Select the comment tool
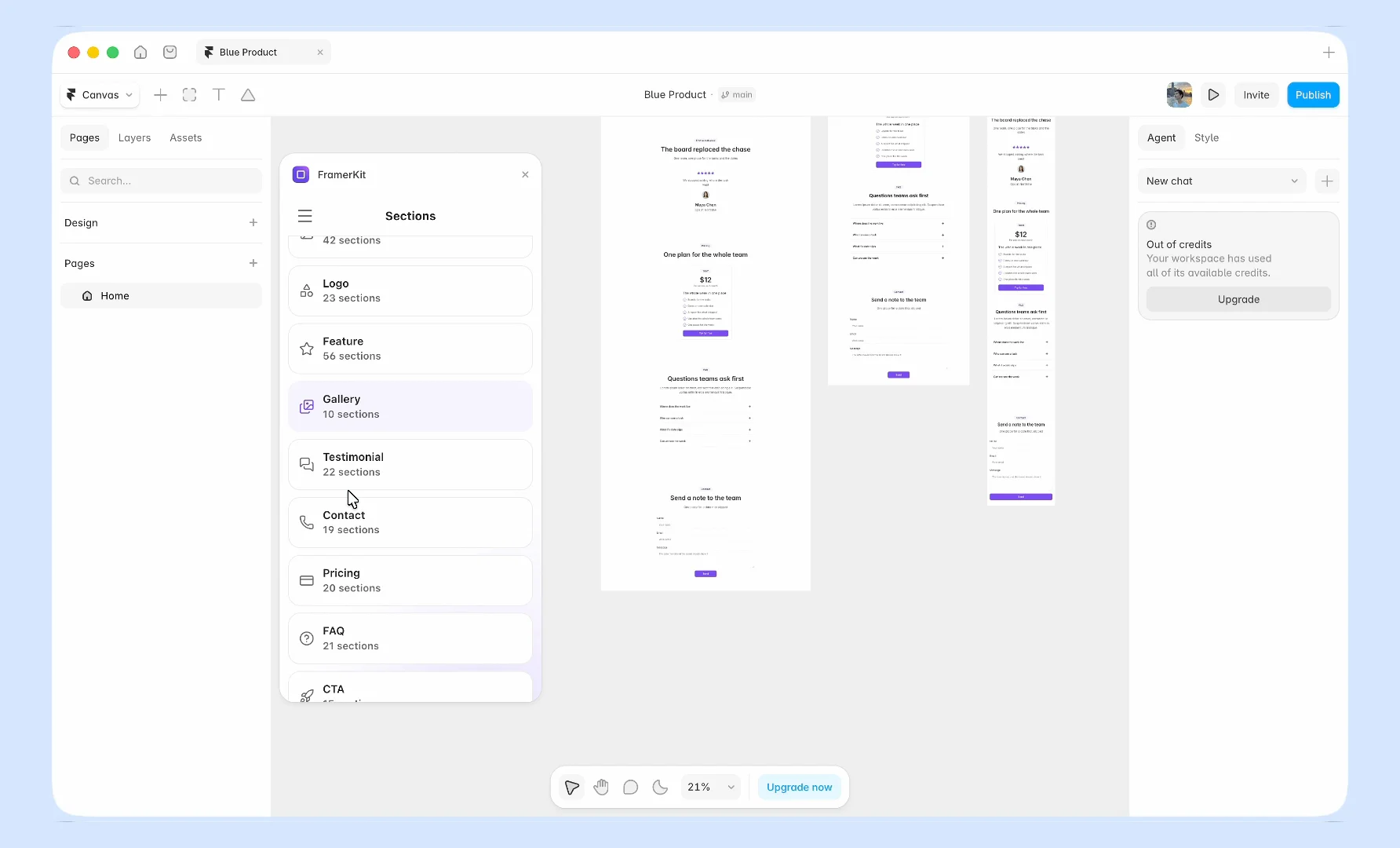This screenshot has height=848, width=1400. tap(630, 787)
